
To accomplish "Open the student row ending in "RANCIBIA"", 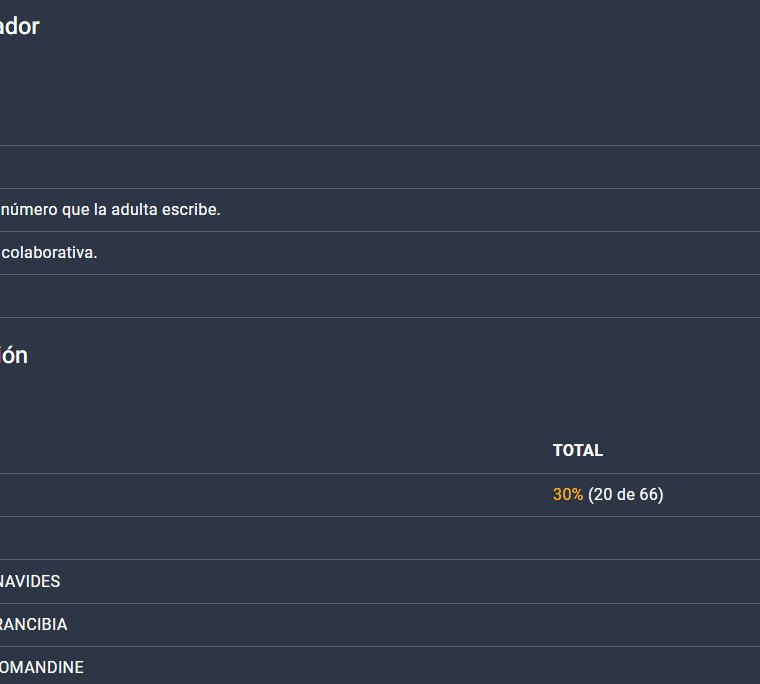I will pyautogui.click(x=33, y=625).
